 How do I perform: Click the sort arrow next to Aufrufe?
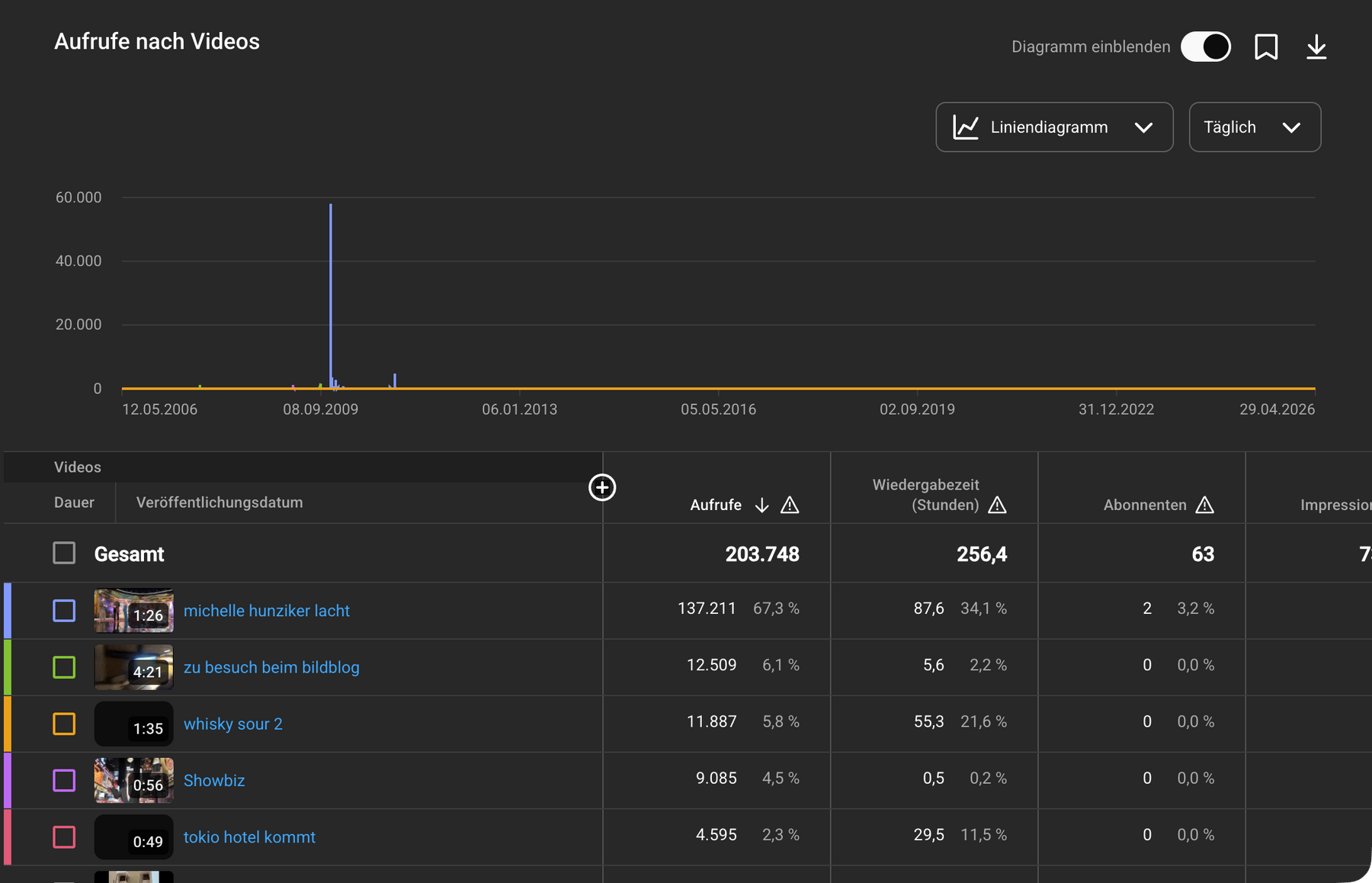point(761,505)
